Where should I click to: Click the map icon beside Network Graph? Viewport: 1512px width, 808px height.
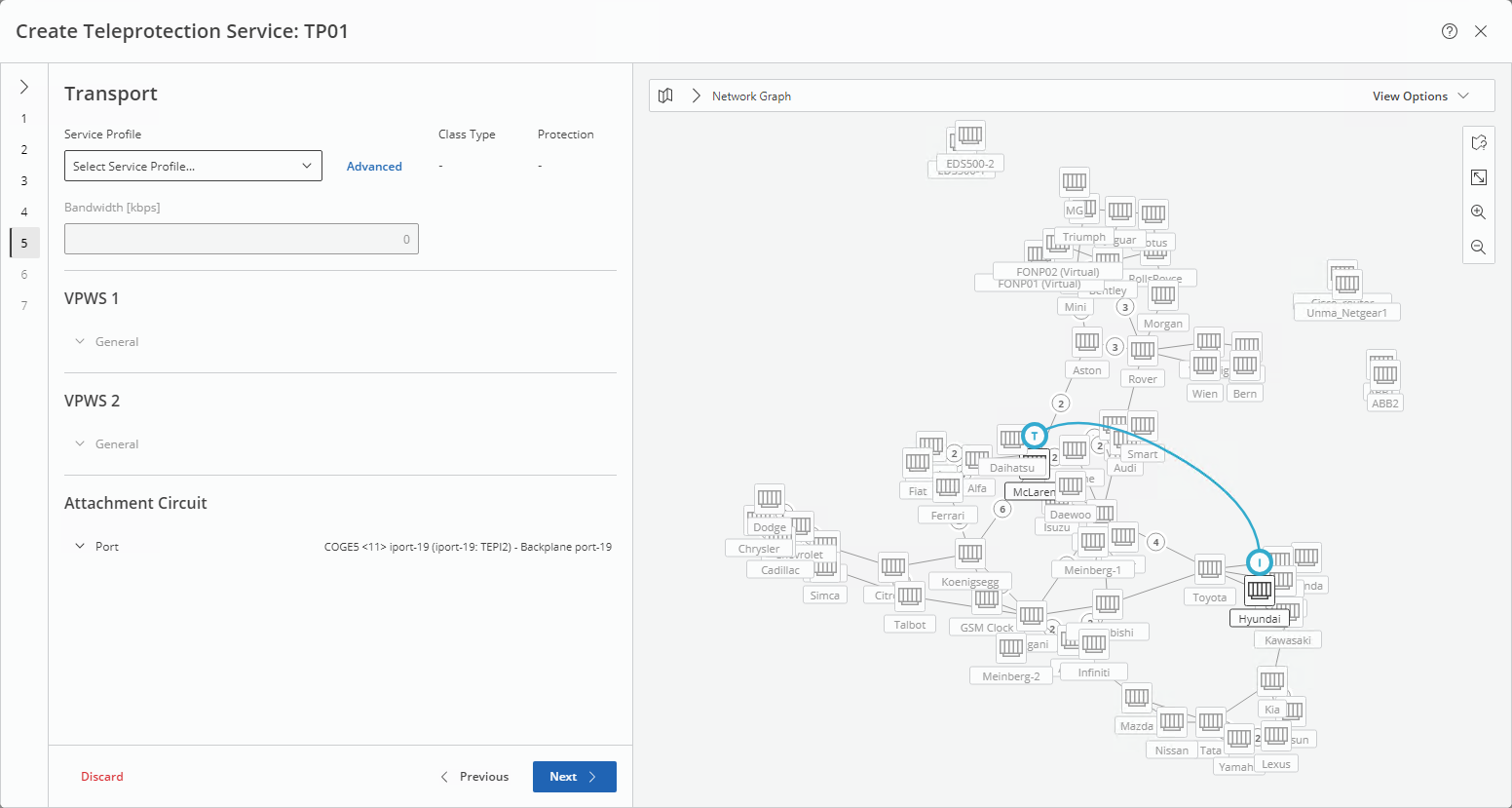pos(665,96)
